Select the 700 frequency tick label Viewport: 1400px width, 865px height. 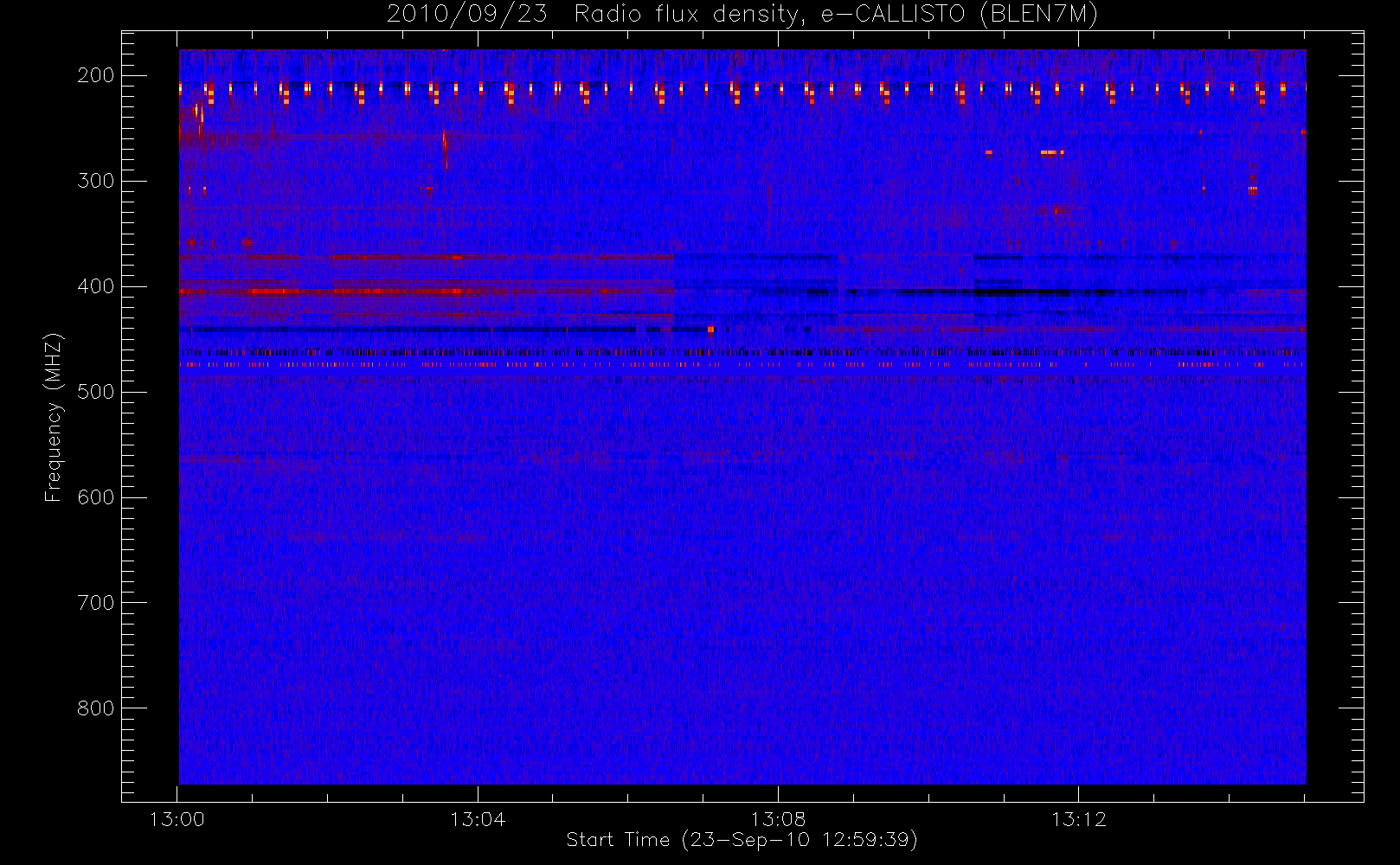[96, 603]
